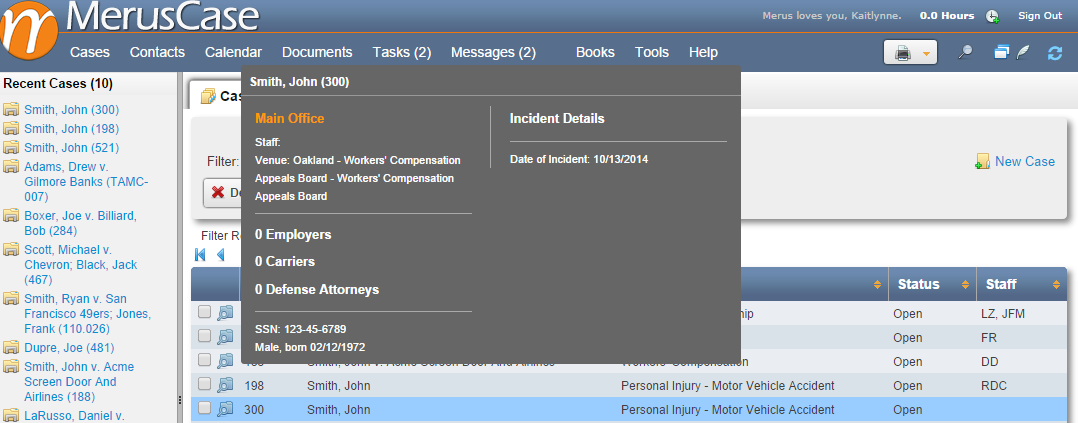
Task: Open recent case Smith, John (198)
Action: point(72,129)
